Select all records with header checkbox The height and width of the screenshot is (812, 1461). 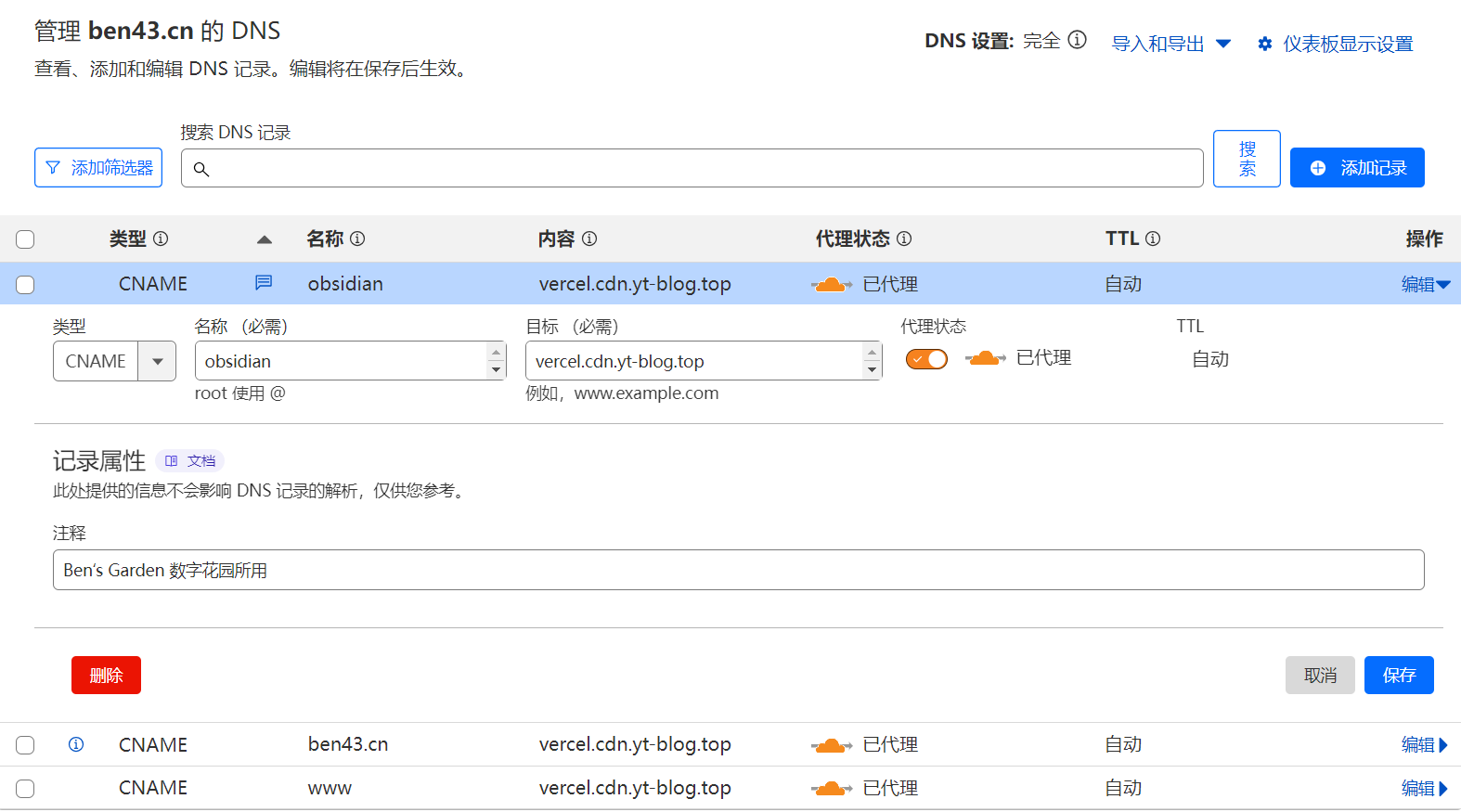(x=25, y=239)
